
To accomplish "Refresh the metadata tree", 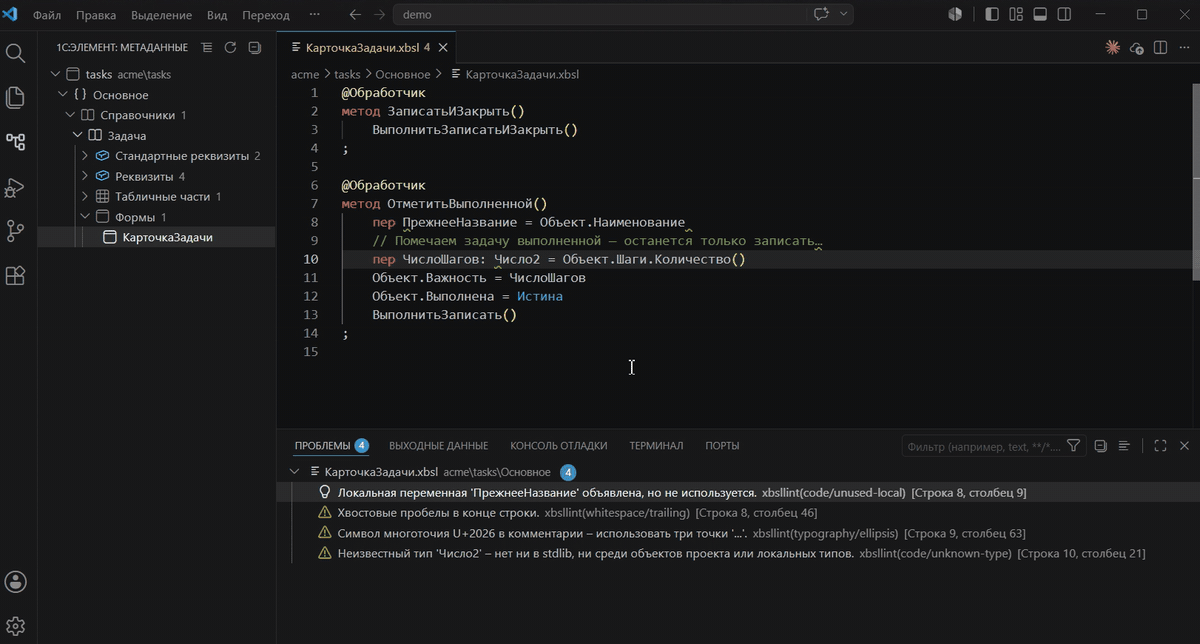I will 230,47.
